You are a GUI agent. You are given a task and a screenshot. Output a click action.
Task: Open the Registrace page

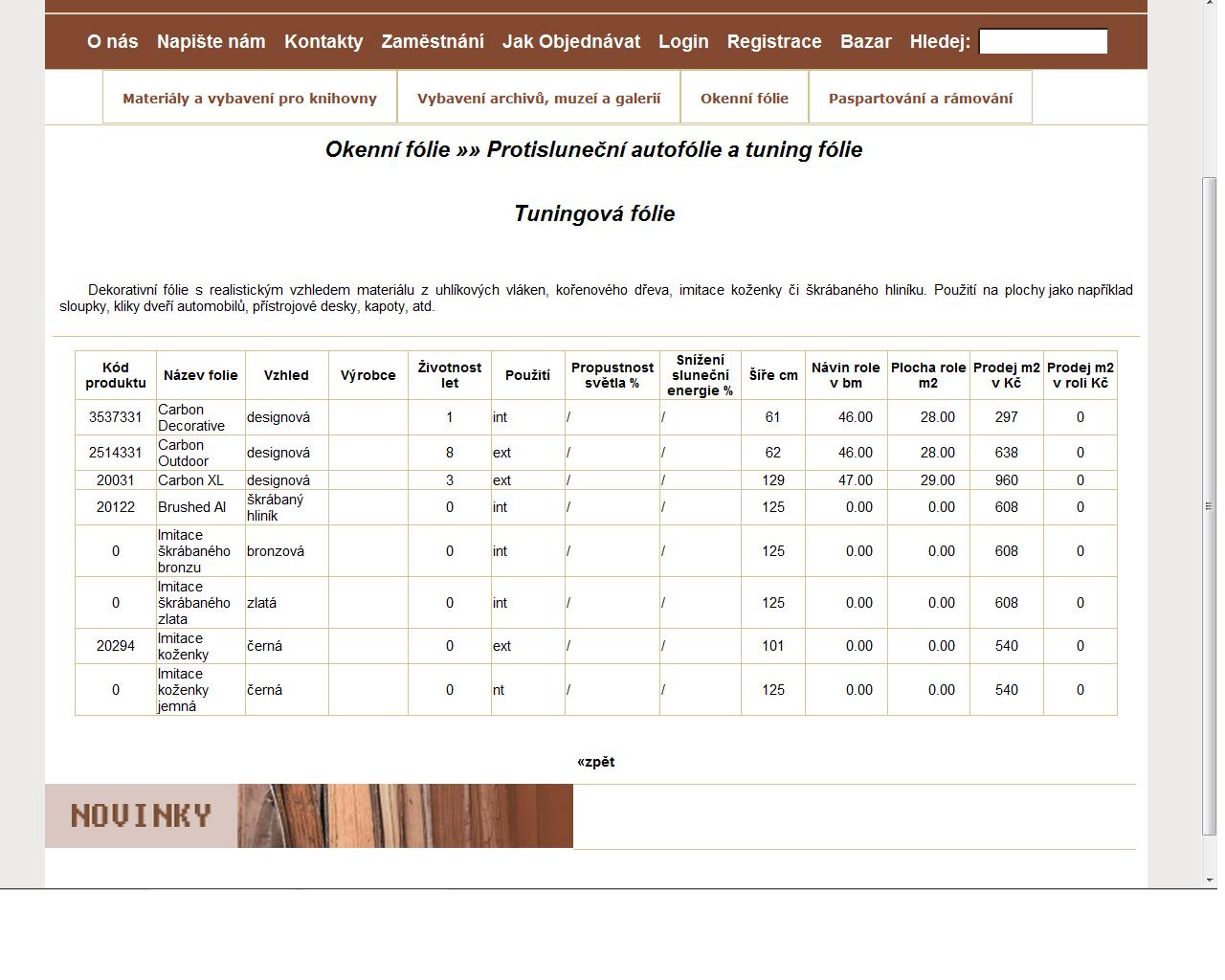pos(774,41)
